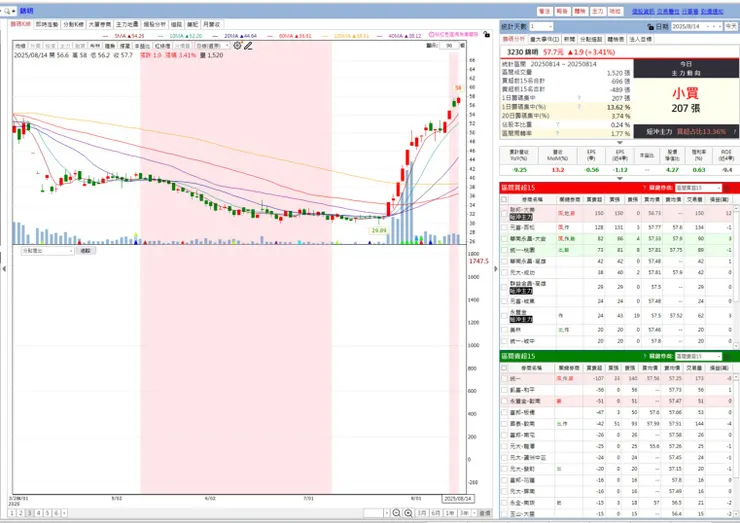
Task: Switch to 即時走勢 tab
Action: click(x=47, y=24)
